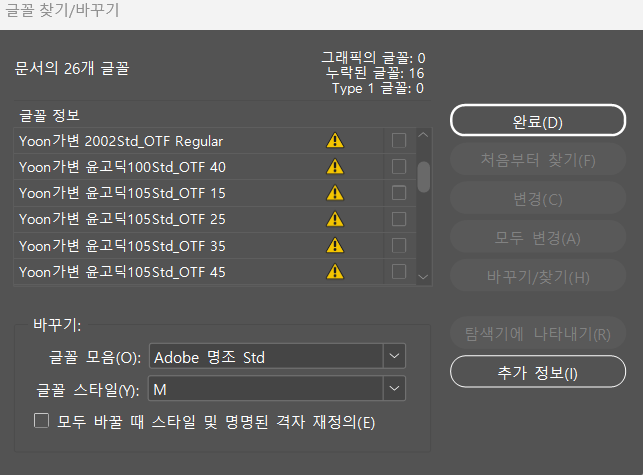Click warning icon for Yoon가변 2002Std_OTF Regular
Image resolution: width=643 pixels, height=475 pixels.
click(335, 140)
